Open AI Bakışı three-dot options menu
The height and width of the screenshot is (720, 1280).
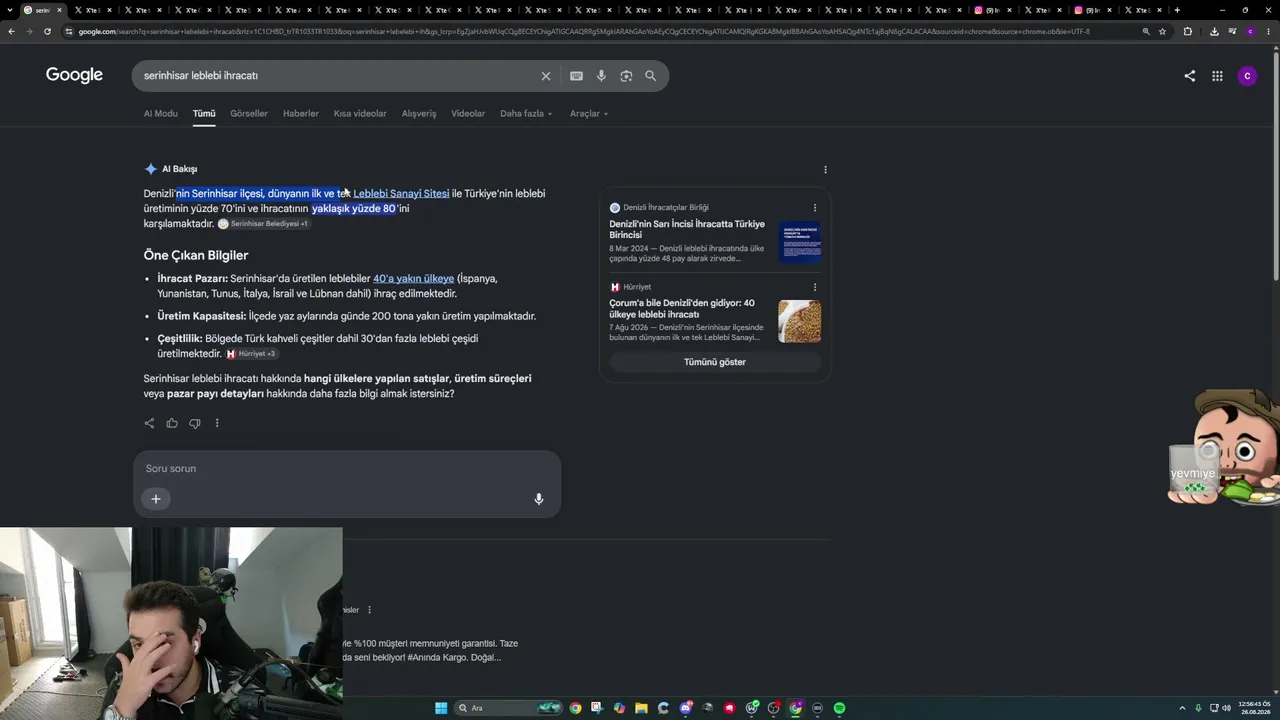825,169
